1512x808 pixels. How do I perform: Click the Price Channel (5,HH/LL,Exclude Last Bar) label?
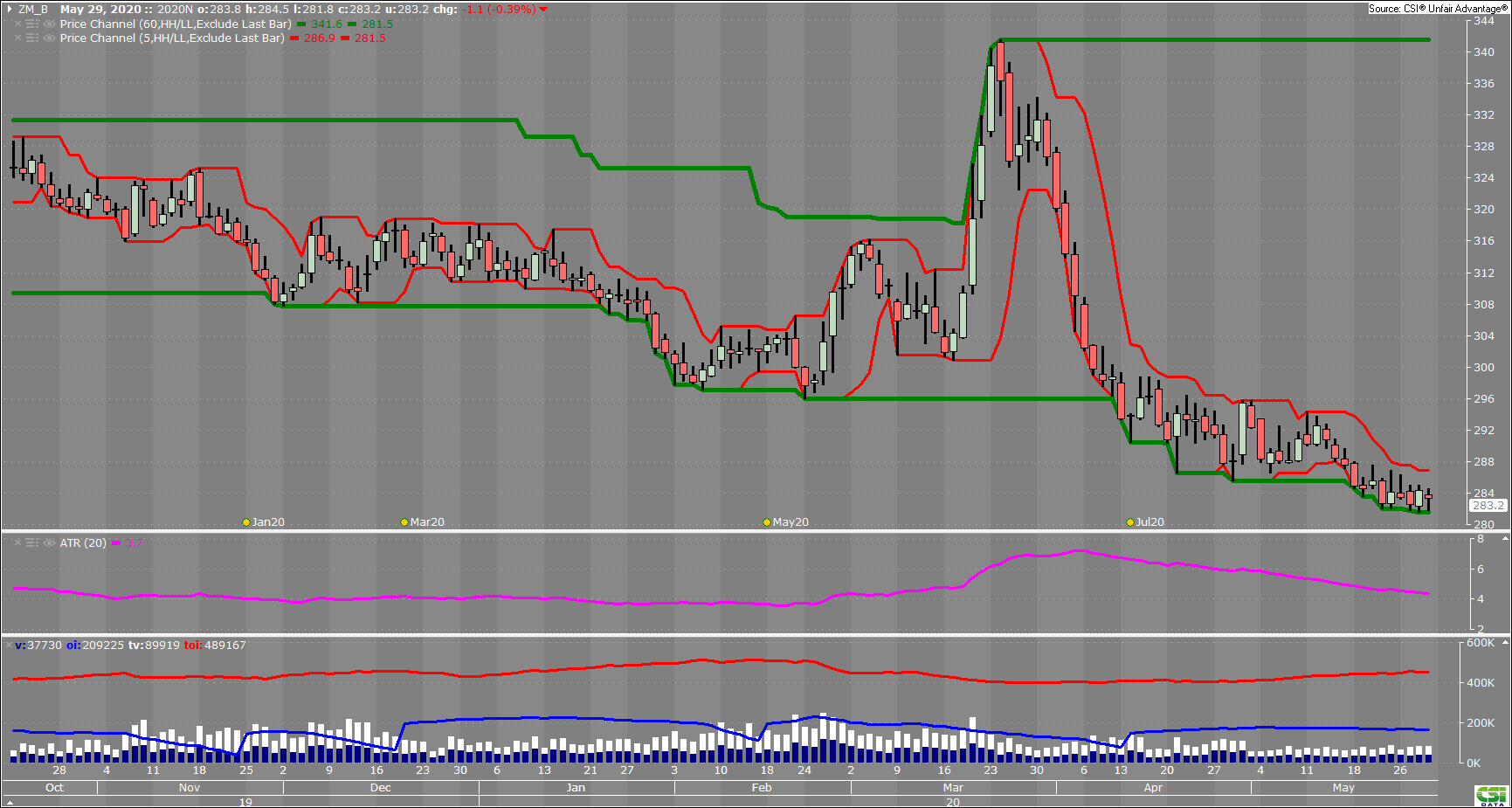click(x=172, y=38)
